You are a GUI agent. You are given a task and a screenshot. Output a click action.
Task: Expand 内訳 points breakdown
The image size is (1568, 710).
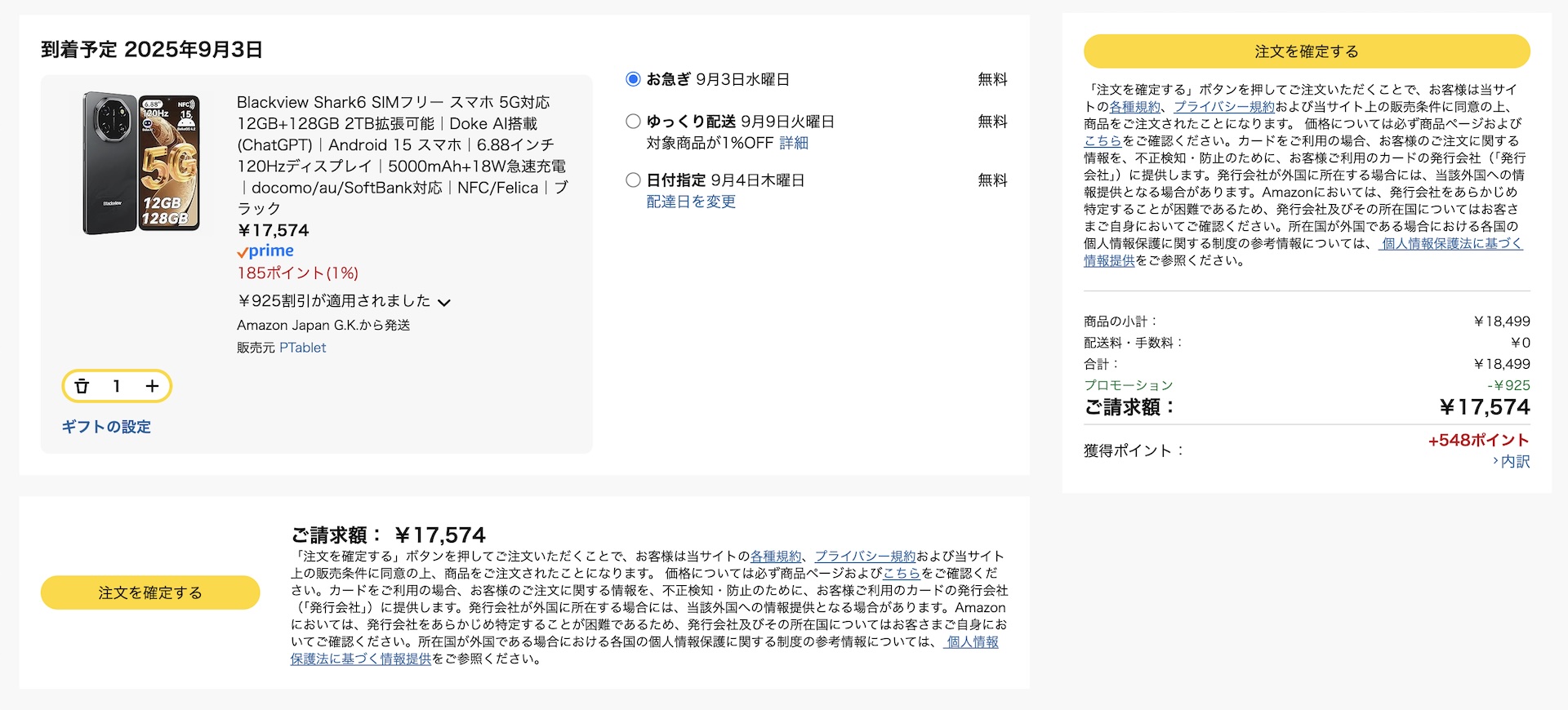1512,461
